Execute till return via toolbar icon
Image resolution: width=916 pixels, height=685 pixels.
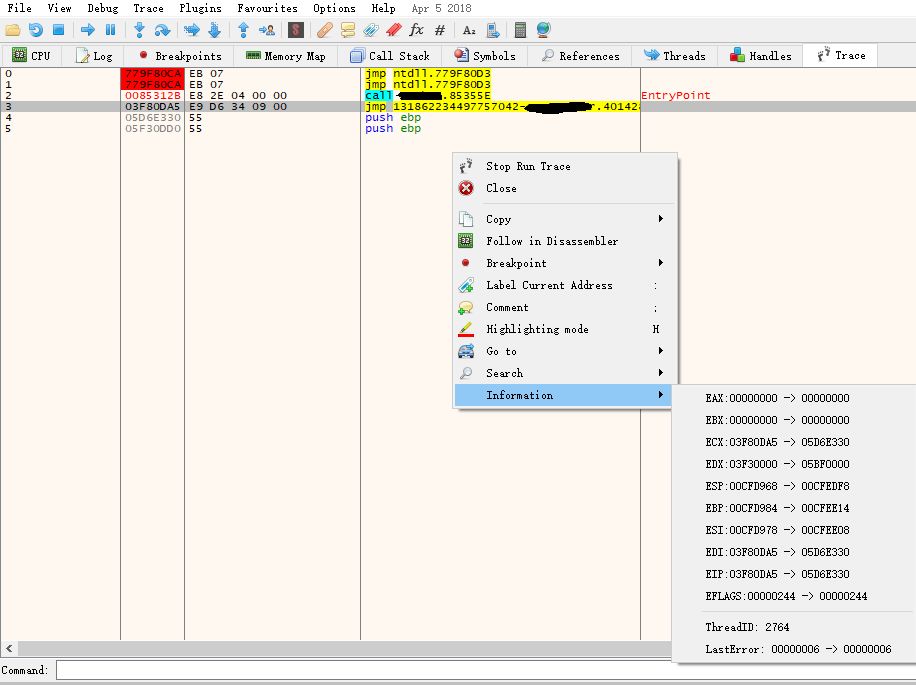pos(244,30)
